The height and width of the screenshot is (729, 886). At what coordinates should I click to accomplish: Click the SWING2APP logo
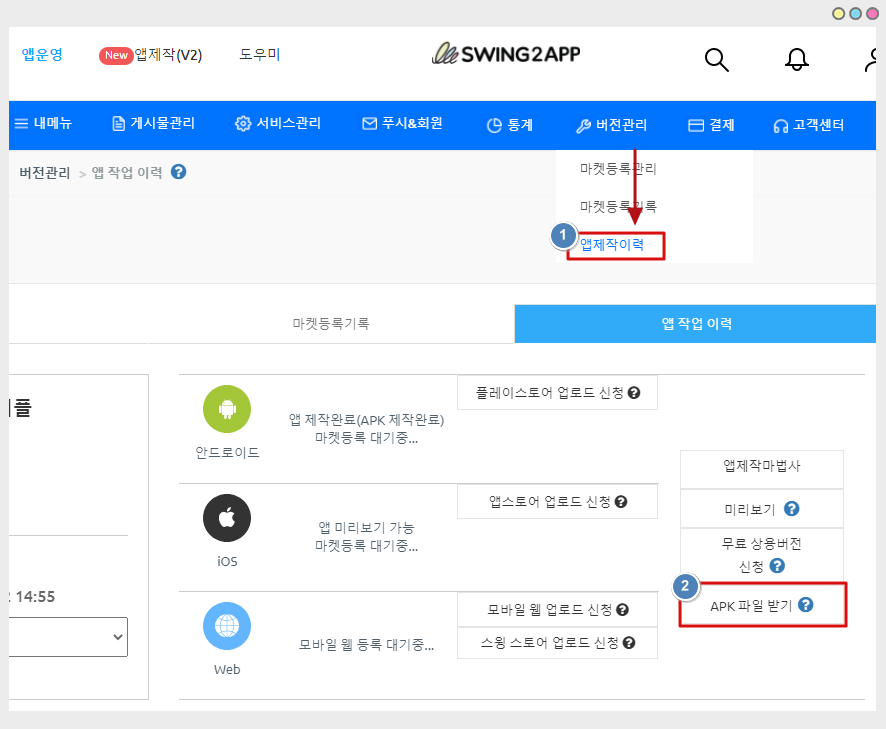[x=505, y=54]
